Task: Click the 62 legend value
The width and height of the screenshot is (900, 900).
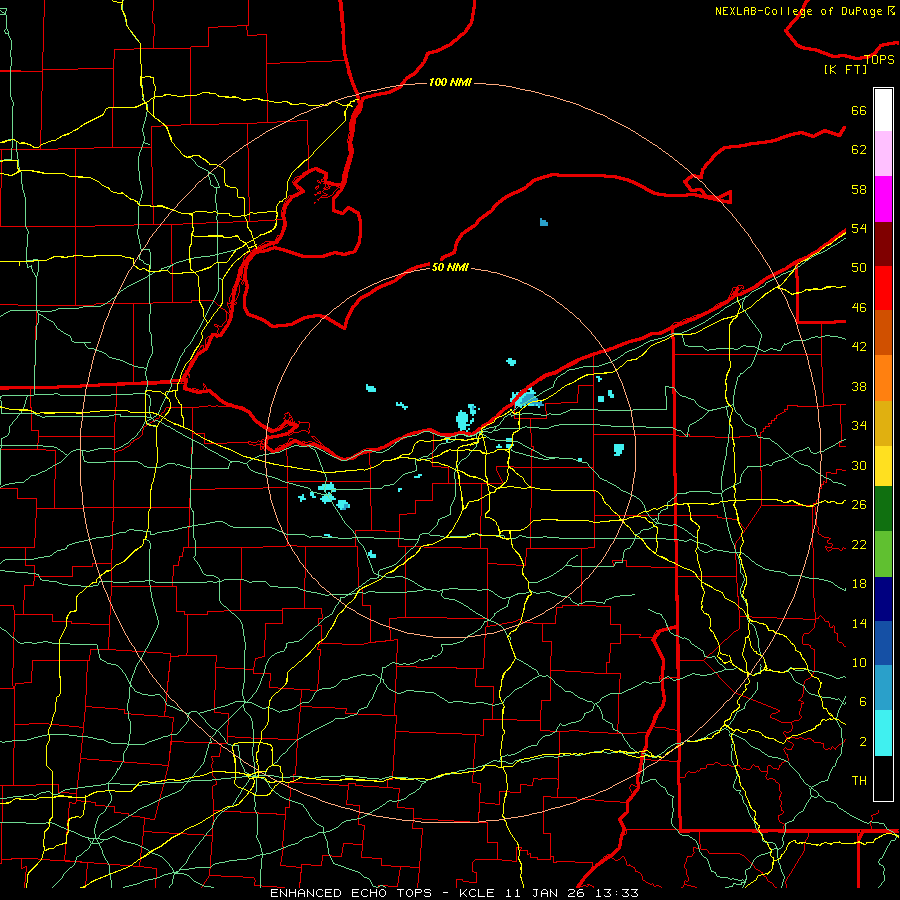Action: (x=859, y=150)
